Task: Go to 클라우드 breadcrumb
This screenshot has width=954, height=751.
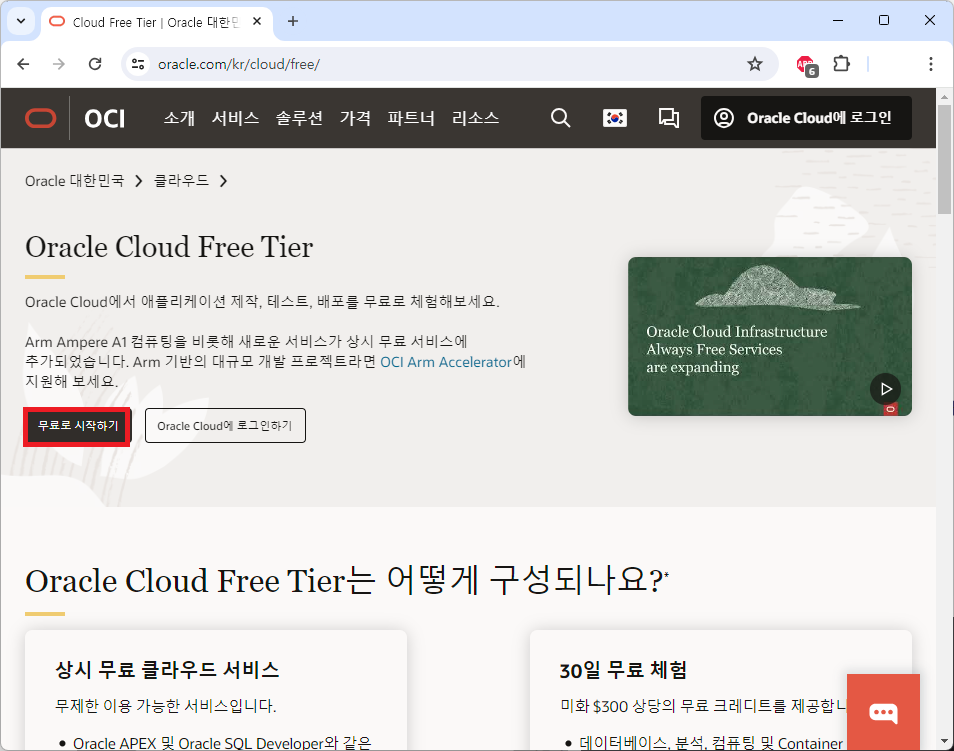Action: (x=181, y=181)
